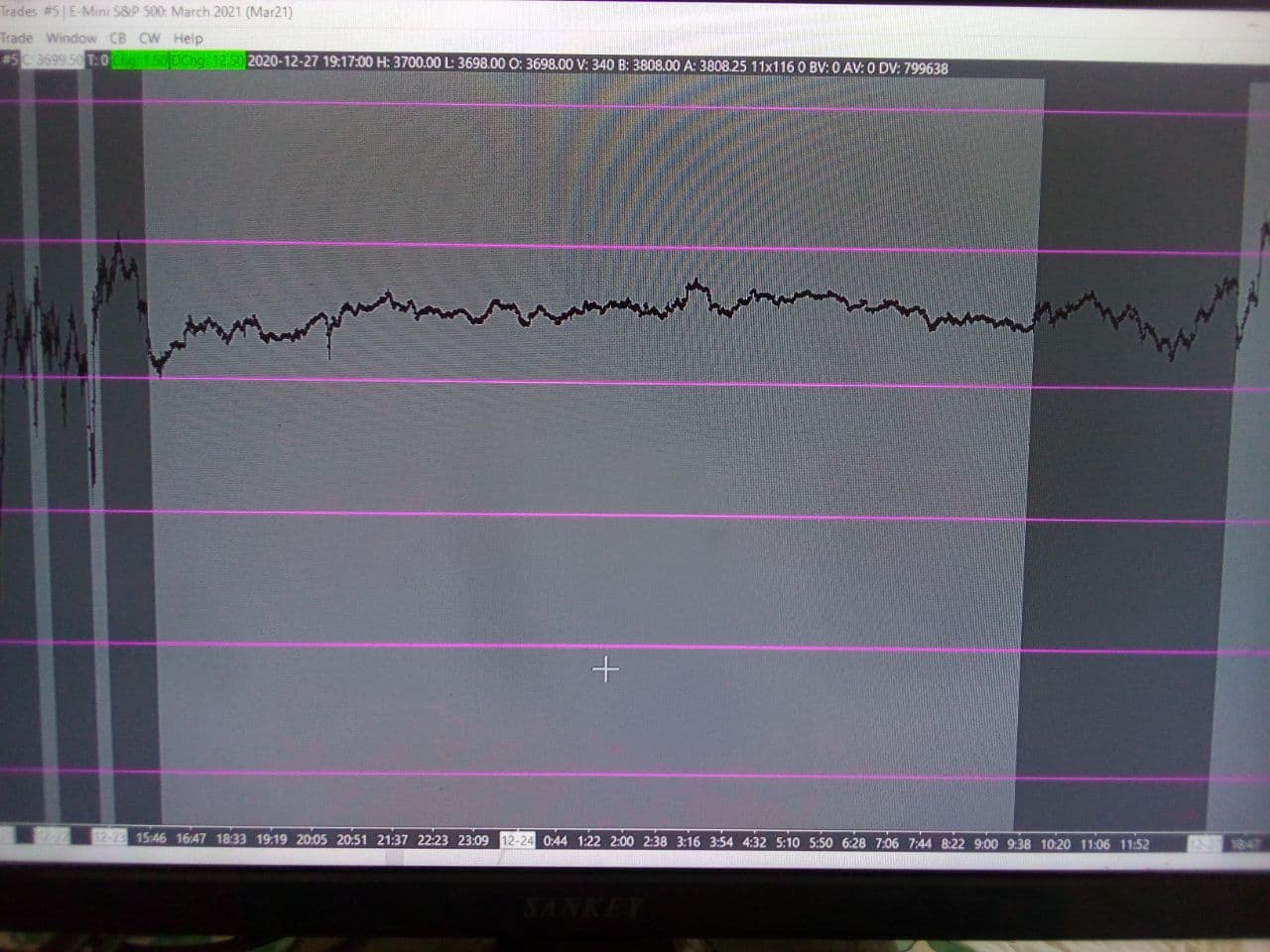Click the 0:44 time label
Viewport: 1270px width, 952px height.
556,841
